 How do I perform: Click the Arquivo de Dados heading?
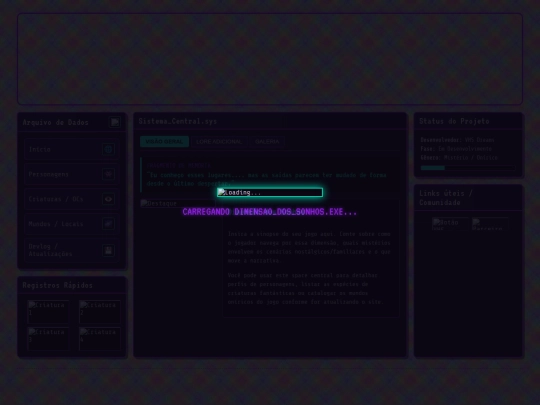[55, 122]
